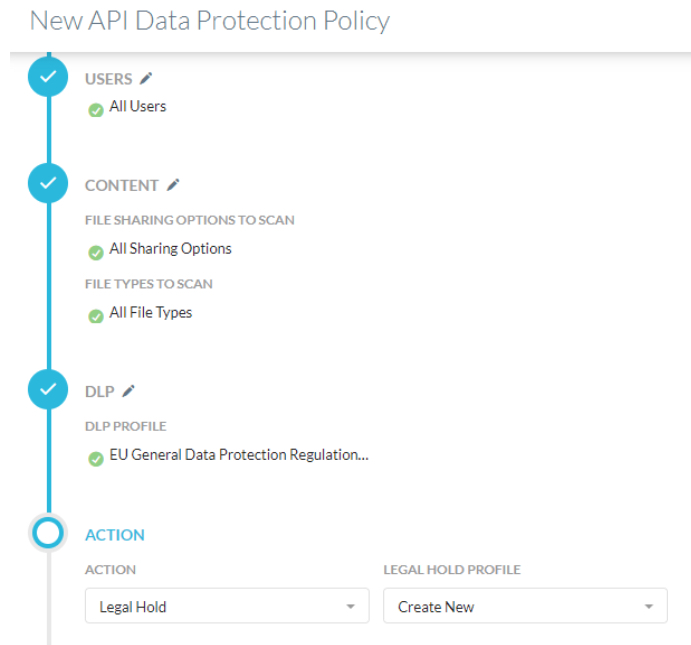Select the USERS step checkmark circle
Viewport: 691px width, 645px height.
[x=48, y=77]
